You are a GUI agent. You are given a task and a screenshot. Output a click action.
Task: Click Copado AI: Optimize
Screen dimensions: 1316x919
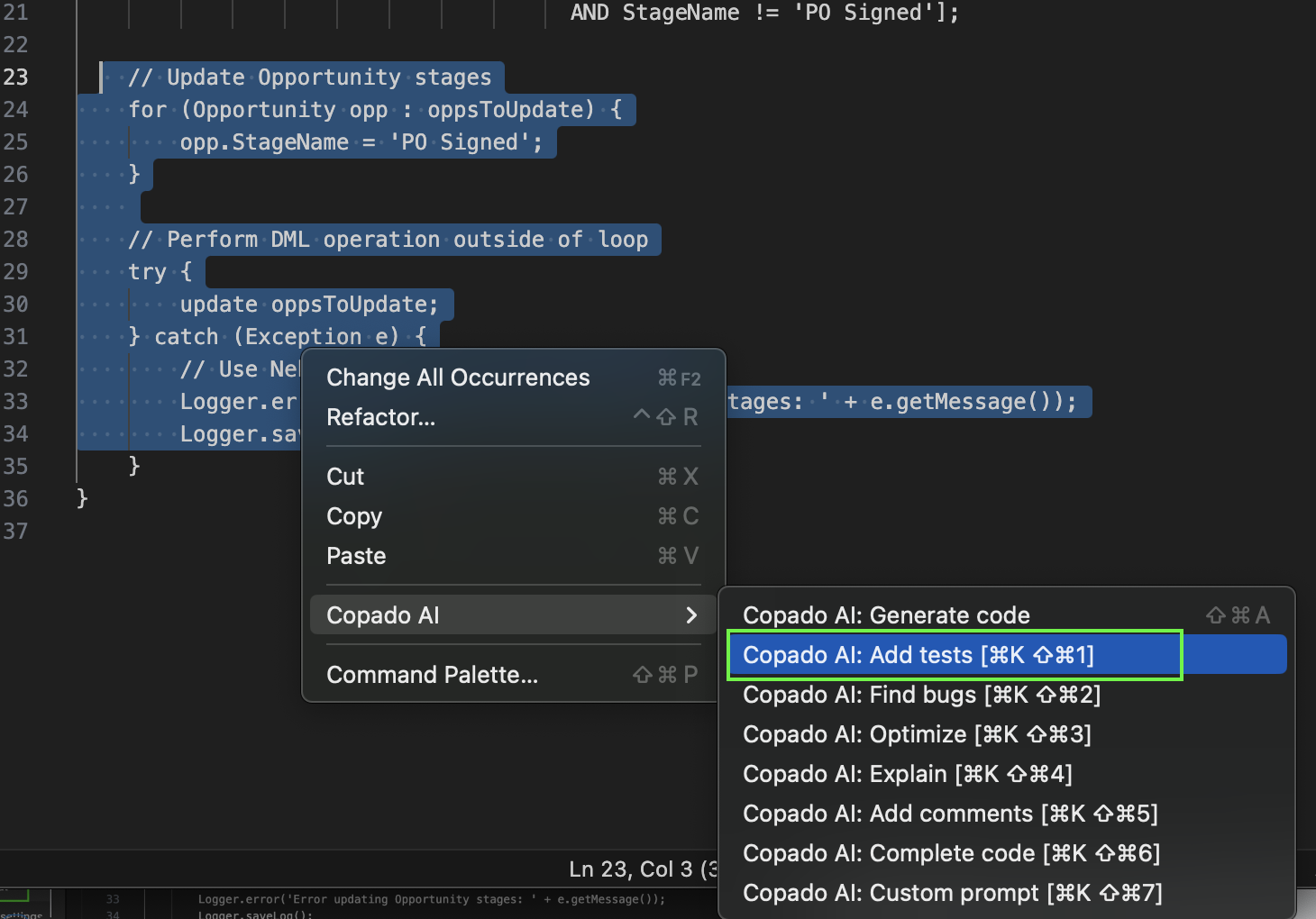click(x=917, y=734)
